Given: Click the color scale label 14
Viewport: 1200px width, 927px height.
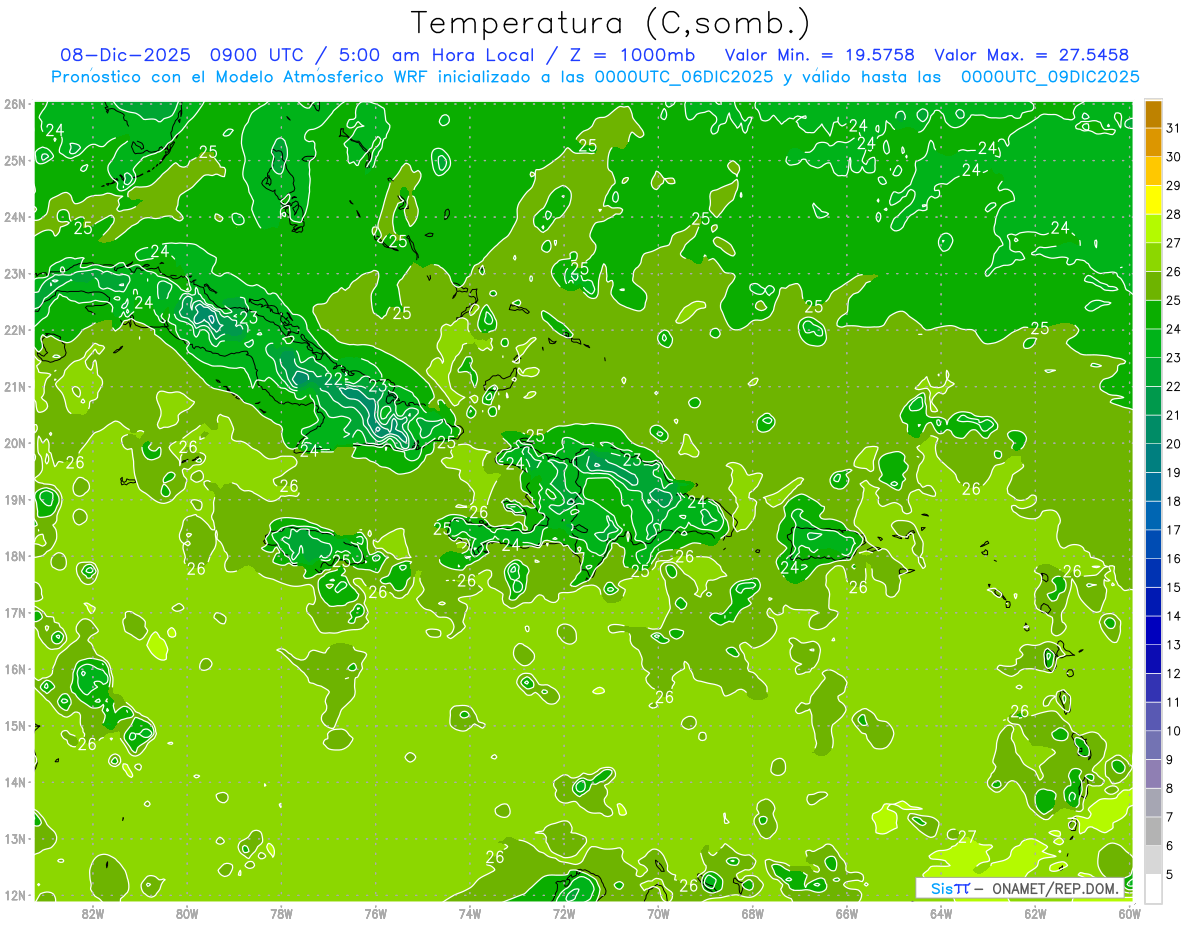Looking at the screenshot, I should pos(1174,616).
